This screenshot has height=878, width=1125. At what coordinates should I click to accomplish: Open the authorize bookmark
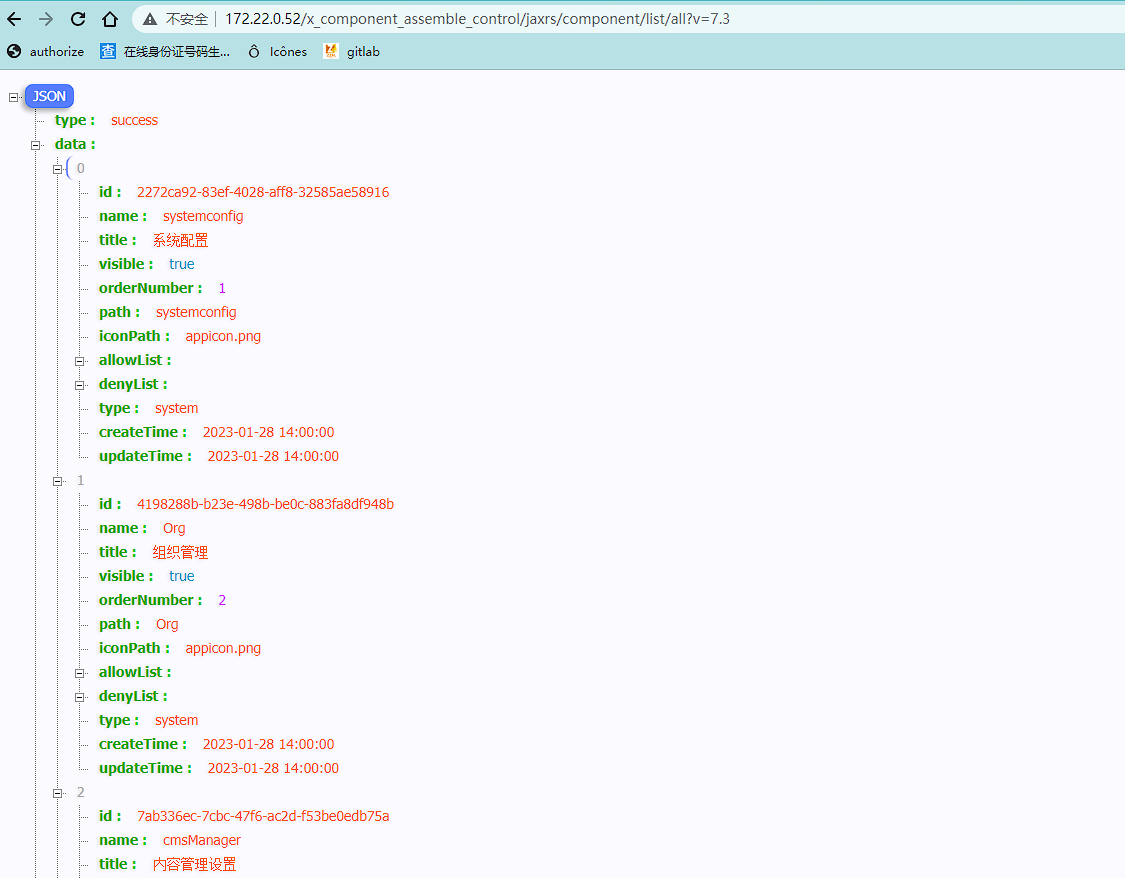click(46, 52)
